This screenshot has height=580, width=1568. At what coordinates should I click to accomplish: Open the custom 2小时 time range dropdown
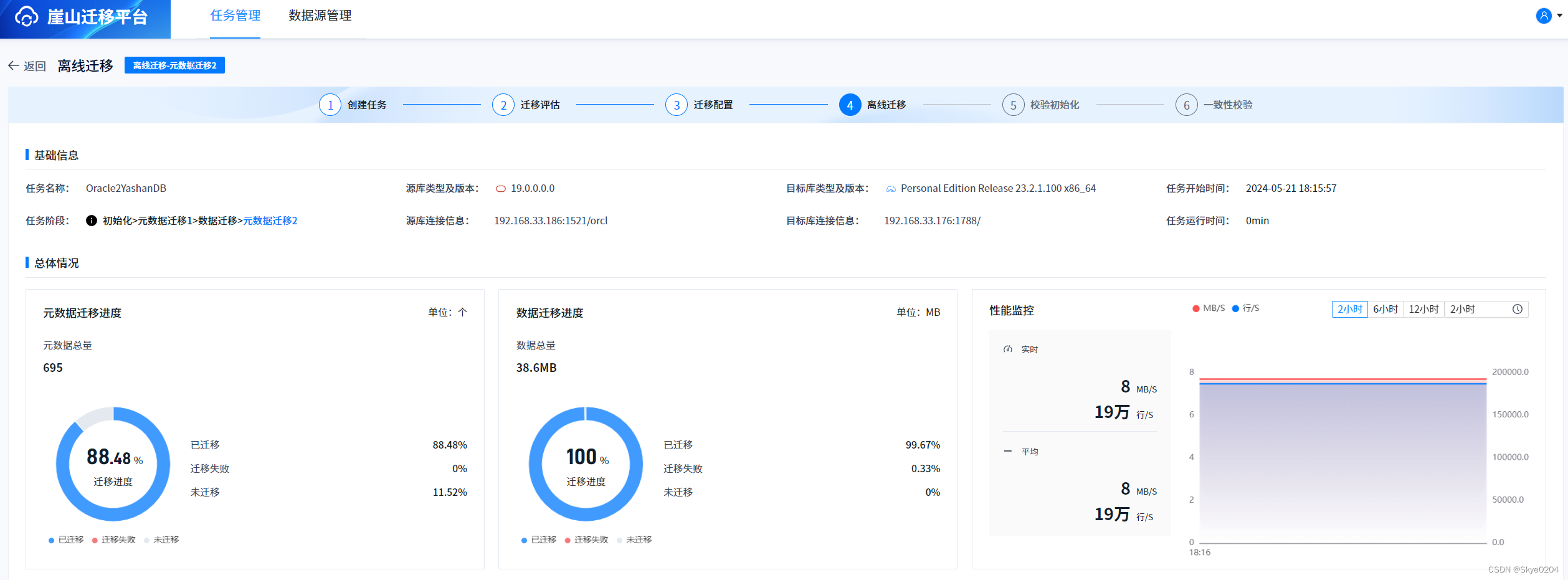[x=1463, y=308]
